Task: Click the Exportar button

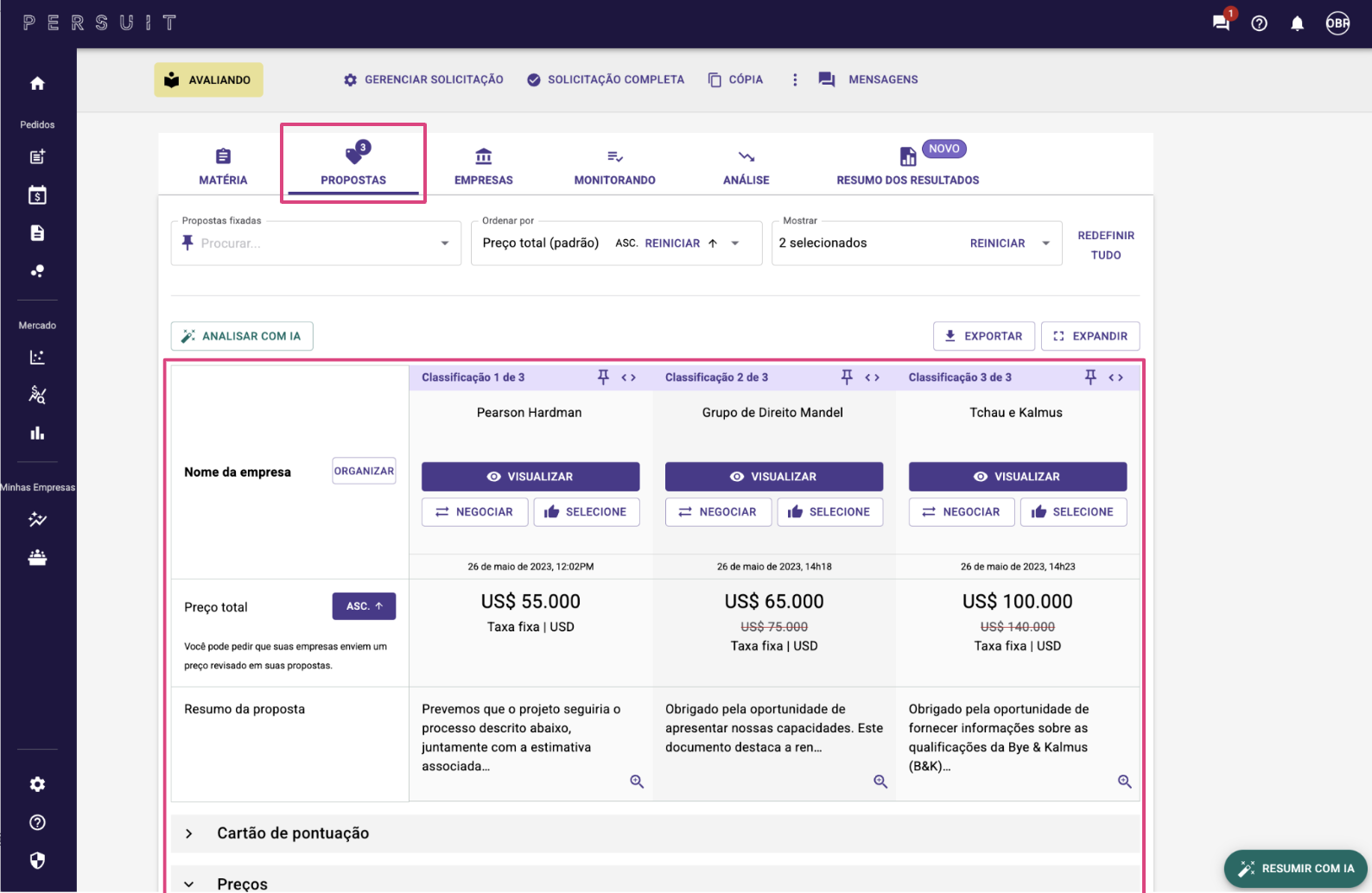Action: 984,336
